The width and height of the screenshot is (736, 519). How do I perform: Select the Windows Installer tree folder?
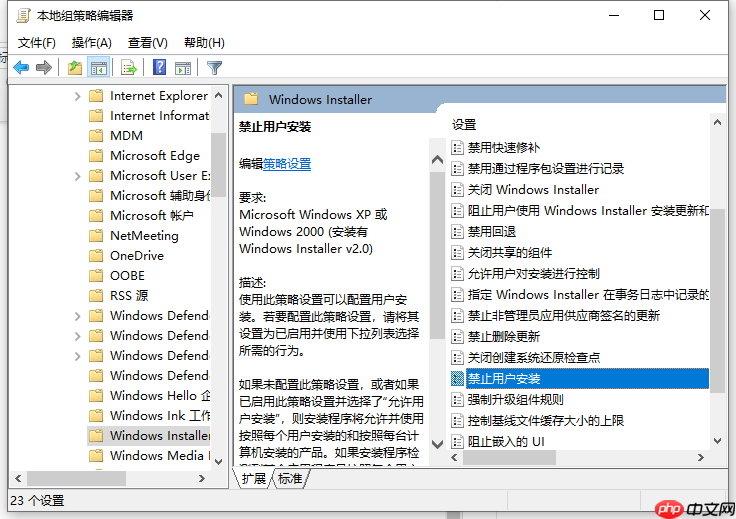point(149,436)
